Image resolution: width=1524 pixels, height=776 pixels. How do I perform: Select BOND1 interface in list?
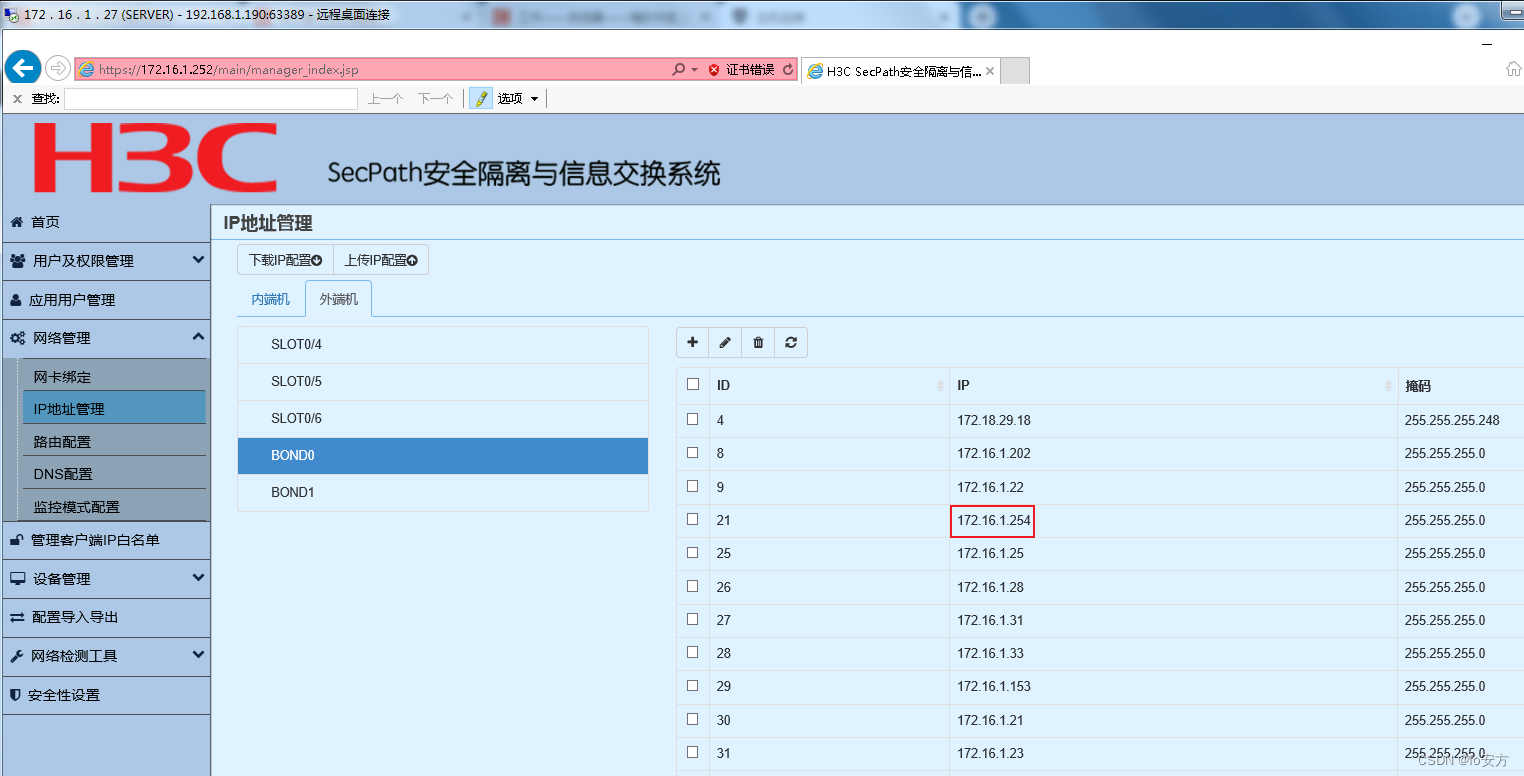click(443, 493)
